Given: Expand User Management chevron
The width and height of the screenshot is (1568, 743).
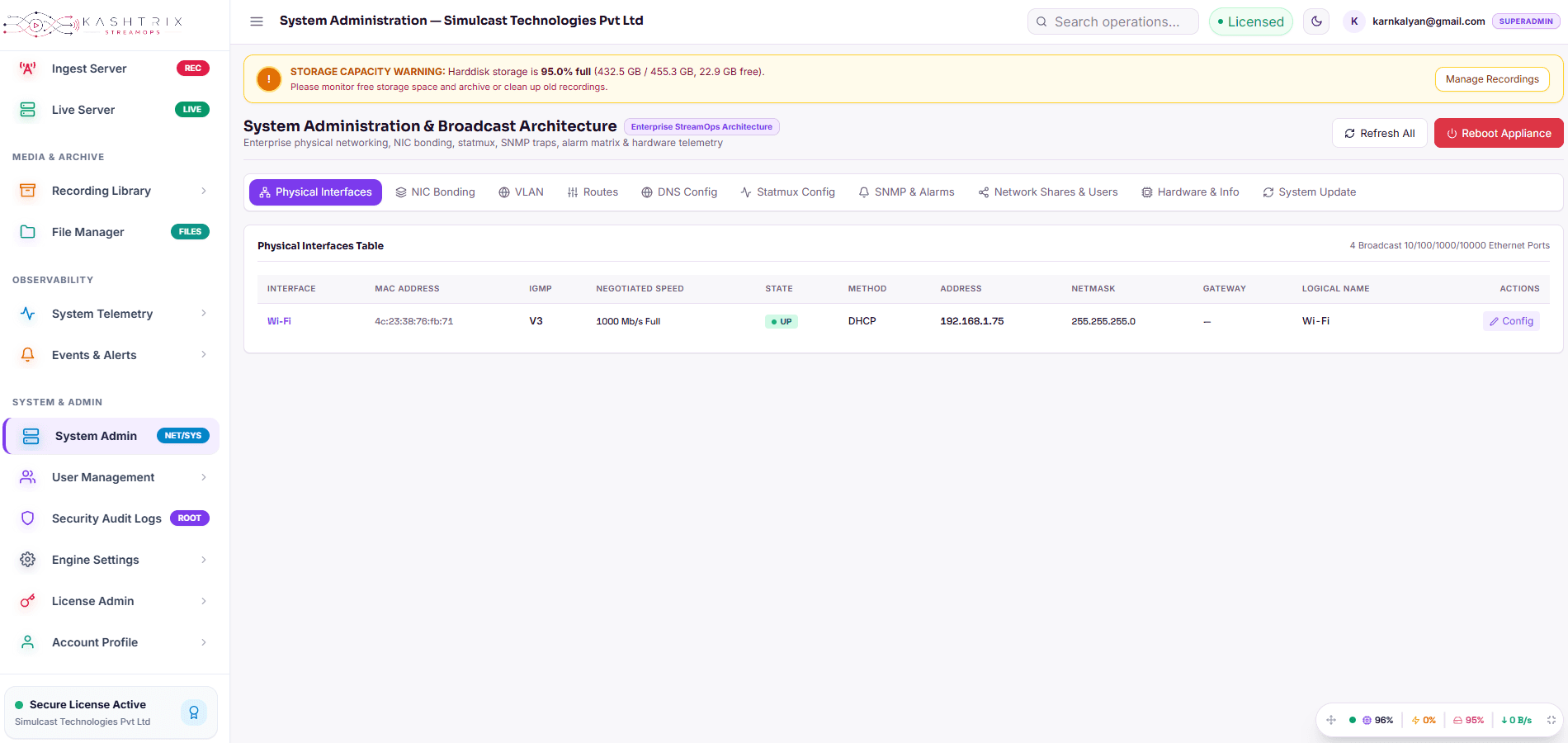Looking at the screenshot, I should [204, 477].
